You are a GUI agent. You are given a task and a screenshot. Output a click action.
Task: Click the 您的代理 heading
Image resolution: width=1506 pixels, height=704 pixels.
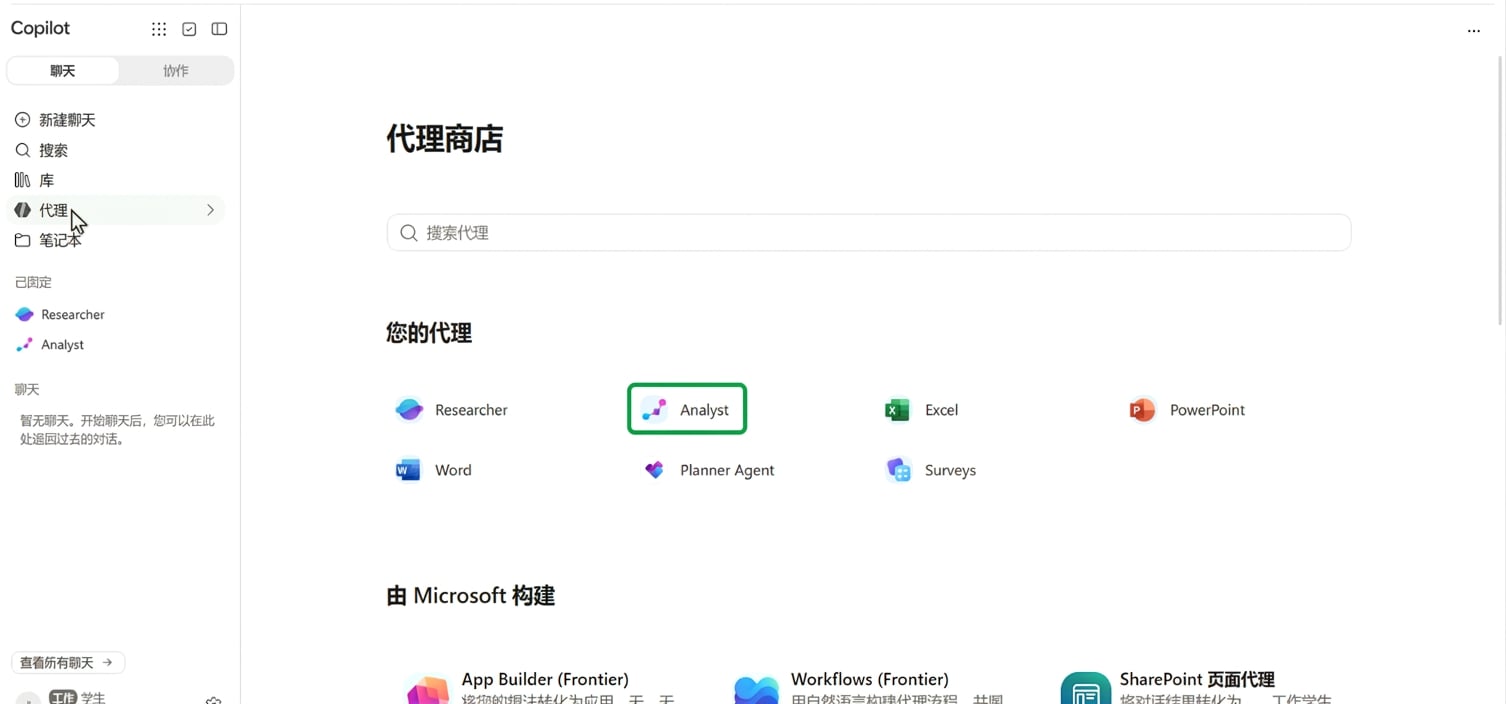[x=429, y=333]
